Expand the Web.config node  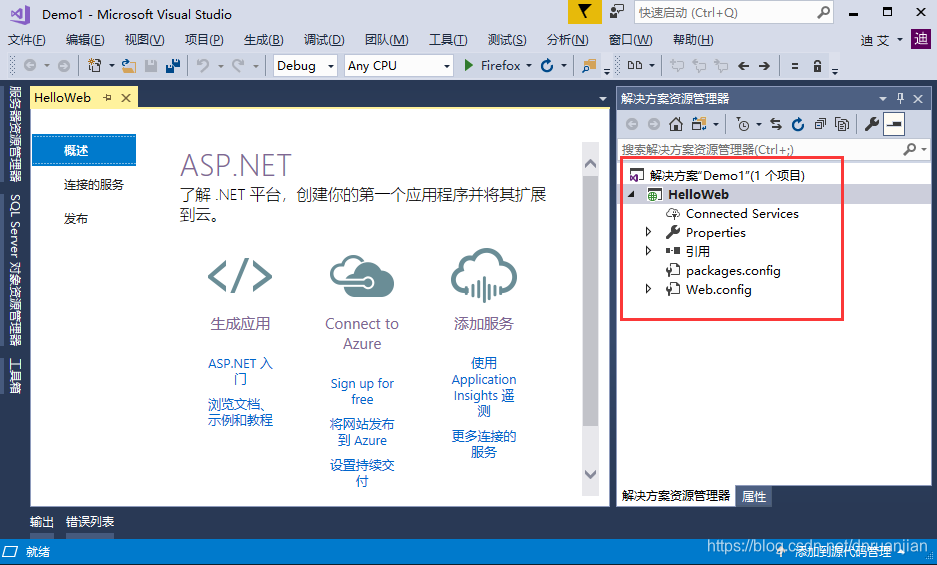[x=649, y=289]
